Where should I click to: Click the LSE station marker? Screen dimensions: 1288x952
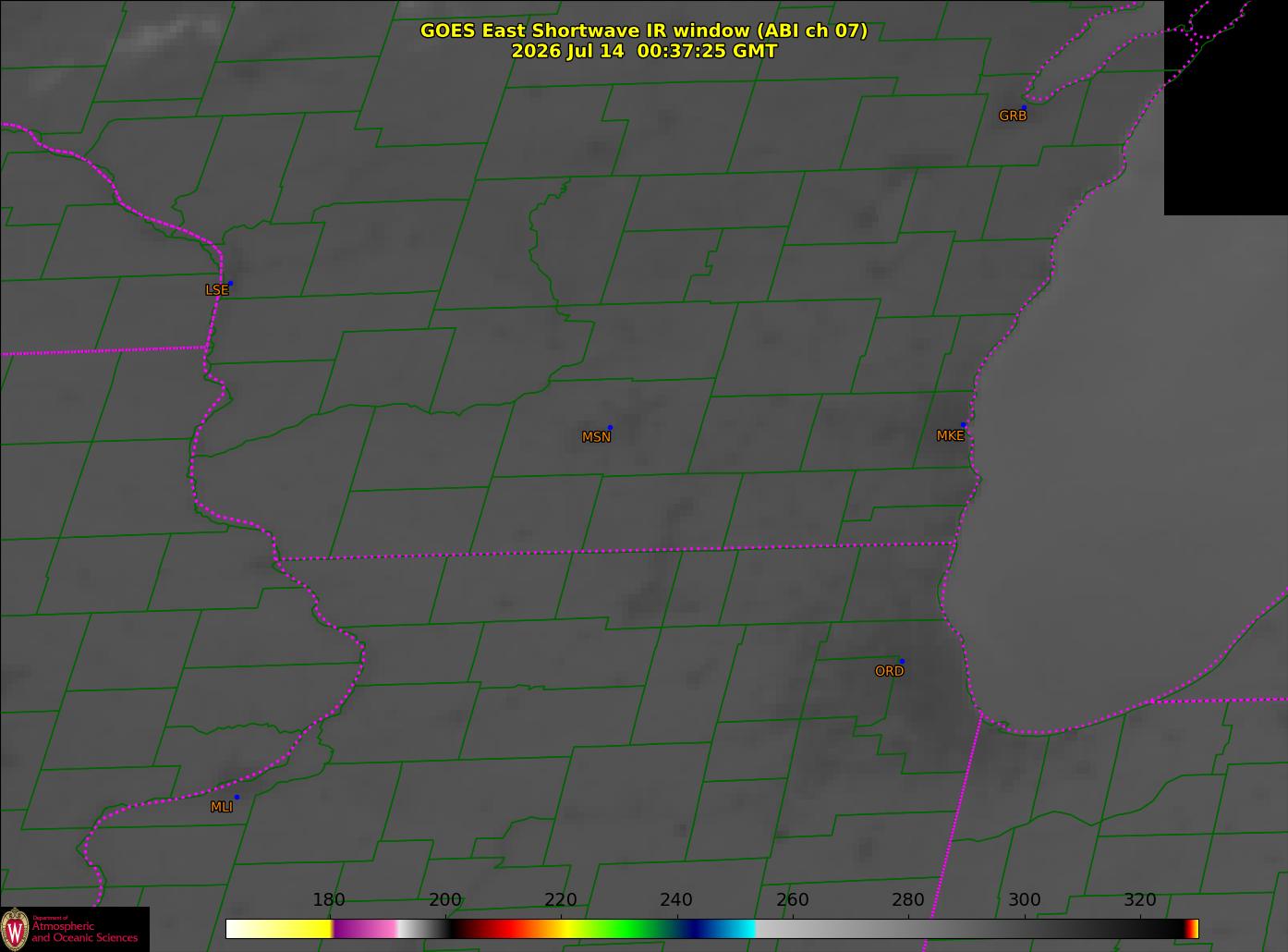point(230,283)
